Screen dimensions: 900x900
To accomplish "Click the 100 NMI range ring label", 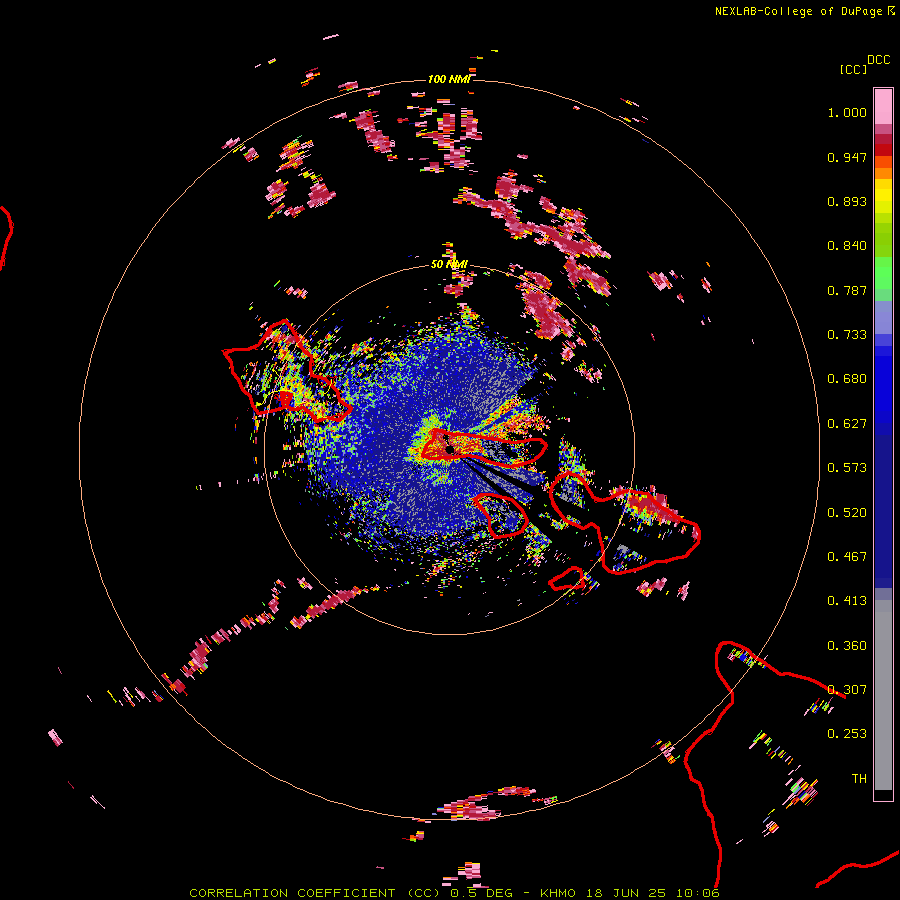I will 449,79.
